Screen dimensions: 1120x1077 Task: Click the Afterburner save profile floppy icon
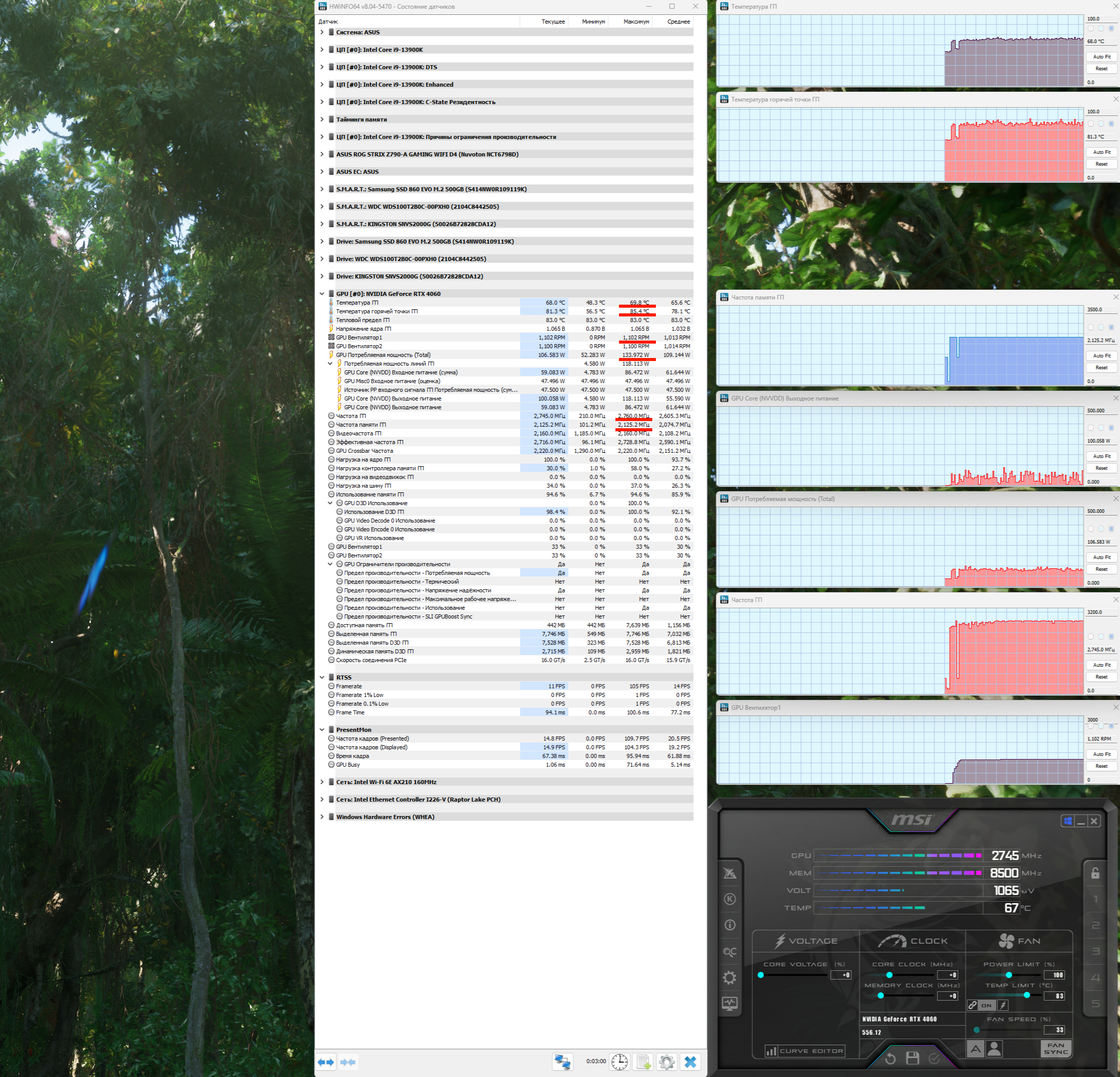click(912, 1058)
